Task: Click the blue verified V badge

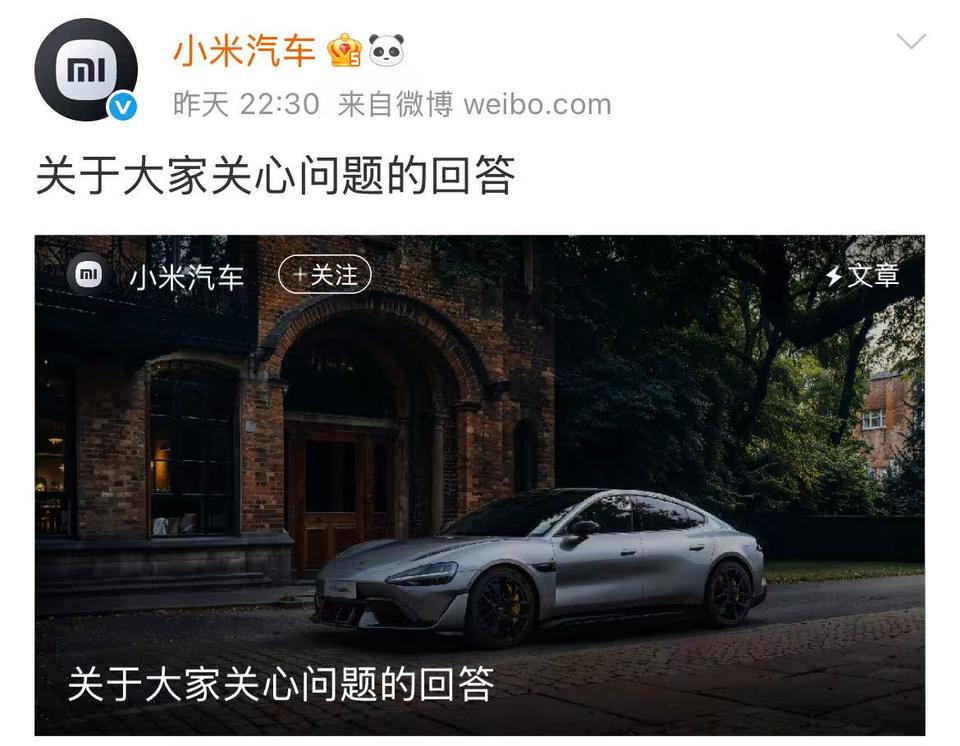Action: [x=122, y=107]
